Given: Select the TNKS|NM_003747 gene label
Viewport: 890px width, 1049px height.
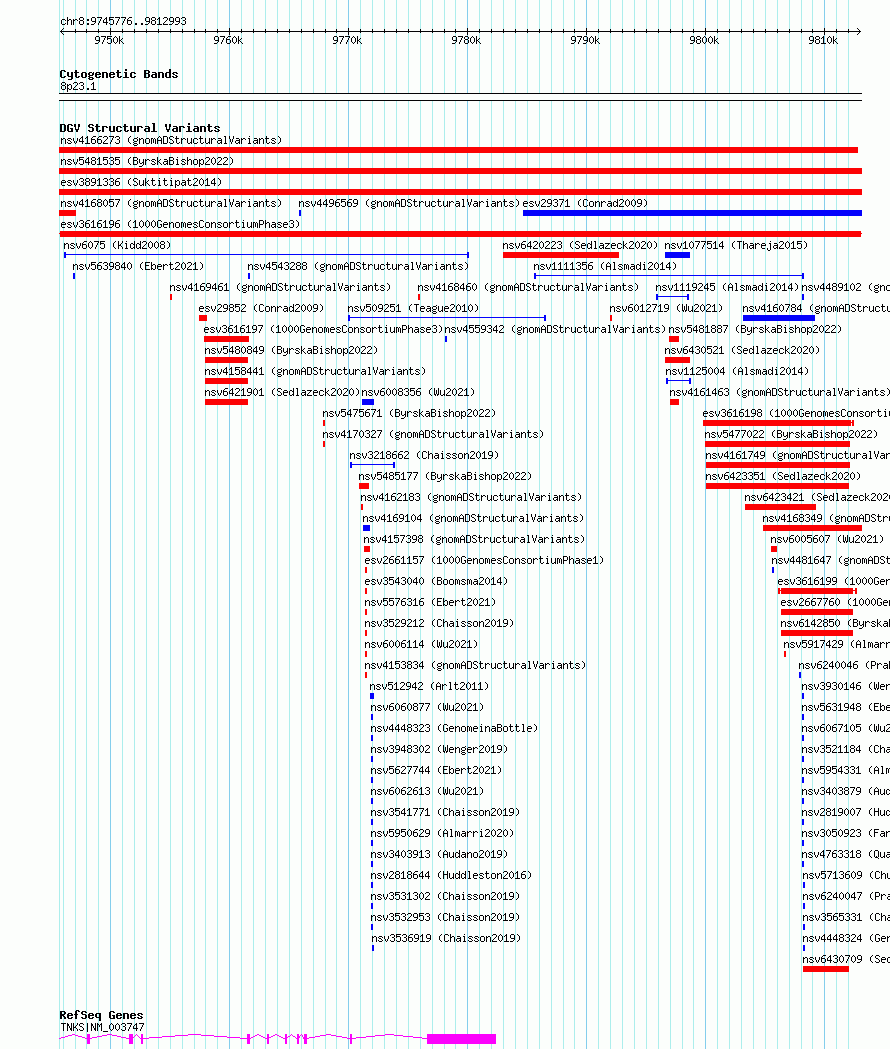Looking at the screenshot, I should coord(102,1027).
